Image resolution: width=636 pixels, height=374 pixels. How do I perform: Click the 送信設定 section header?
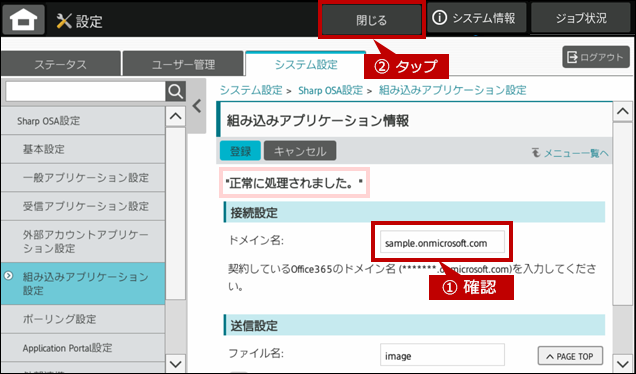pos(414,325)
